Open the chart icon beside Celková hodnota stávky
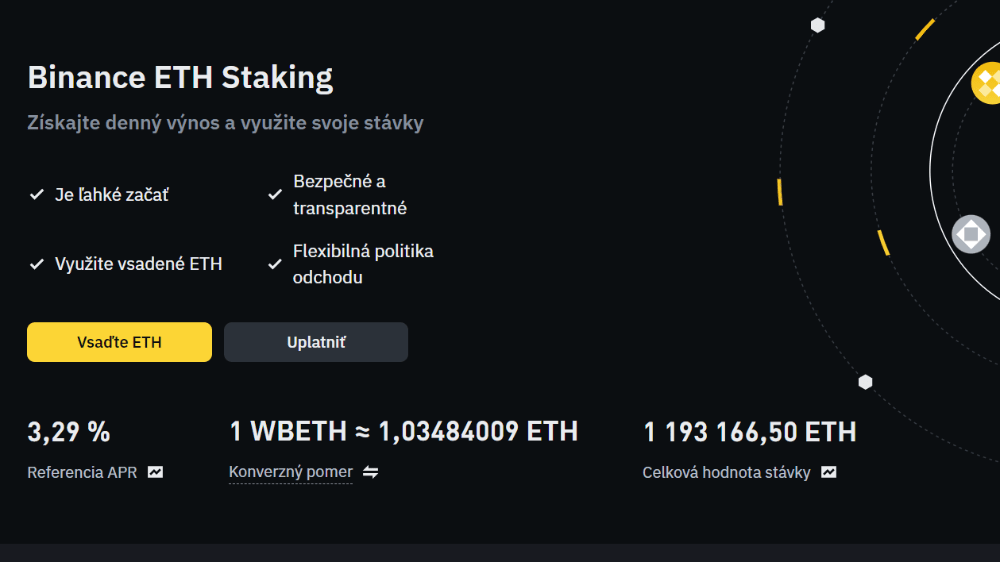The height and width of the screenshot is (562, 1000). click(829, 472)
